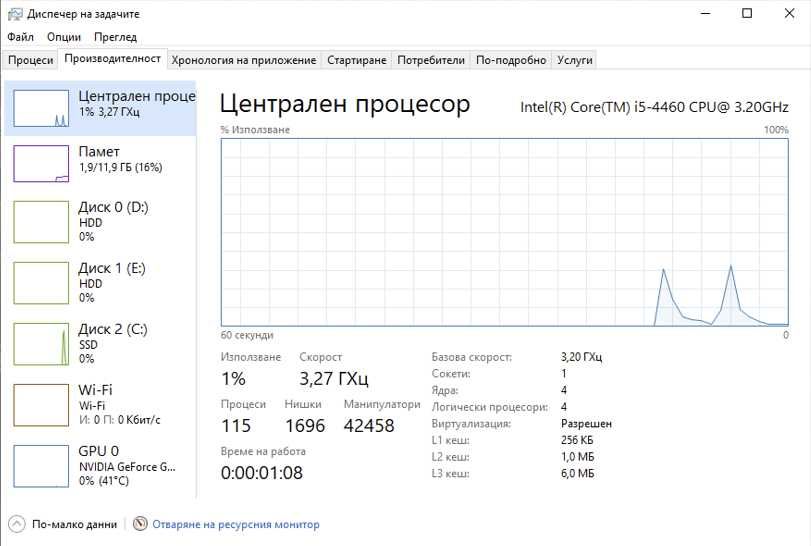This screenshot has height=546, width=811.
Task: Click the 60 секунди axis label
Action: (247, 335)
